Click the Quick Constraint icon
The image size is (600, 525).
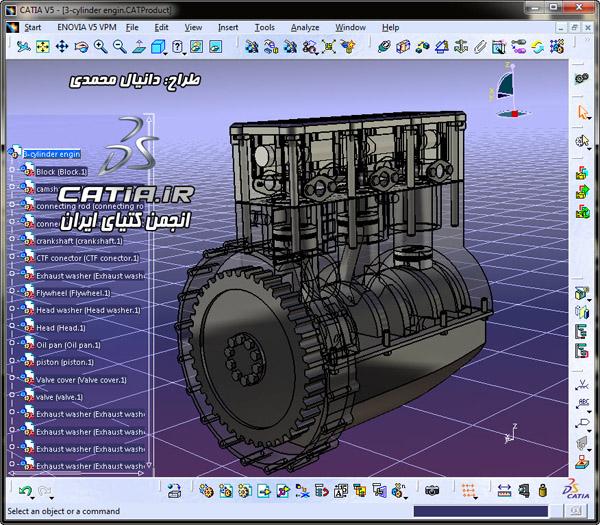[x=499, y=47]
